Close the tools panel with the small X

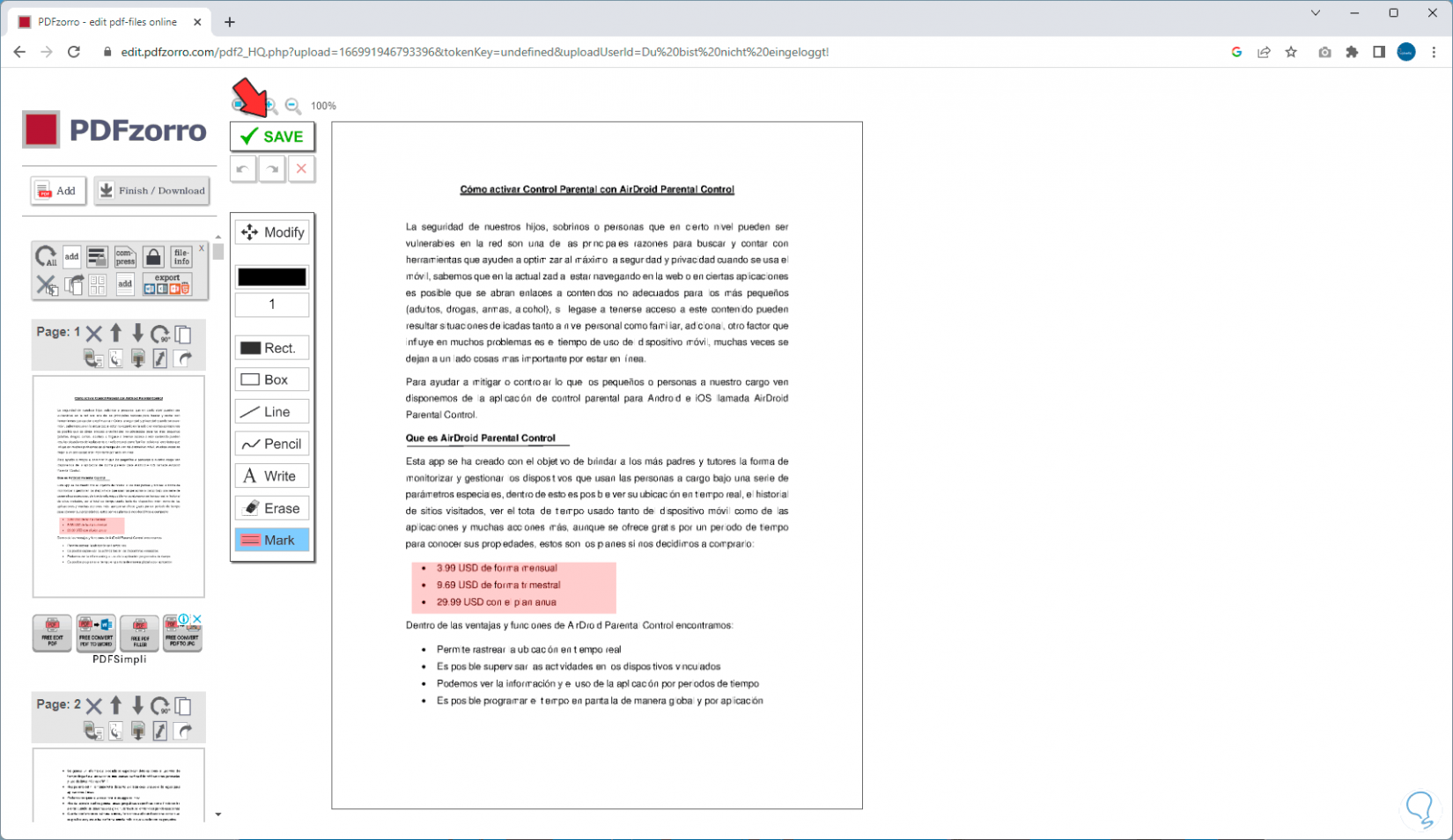[202, 248]
